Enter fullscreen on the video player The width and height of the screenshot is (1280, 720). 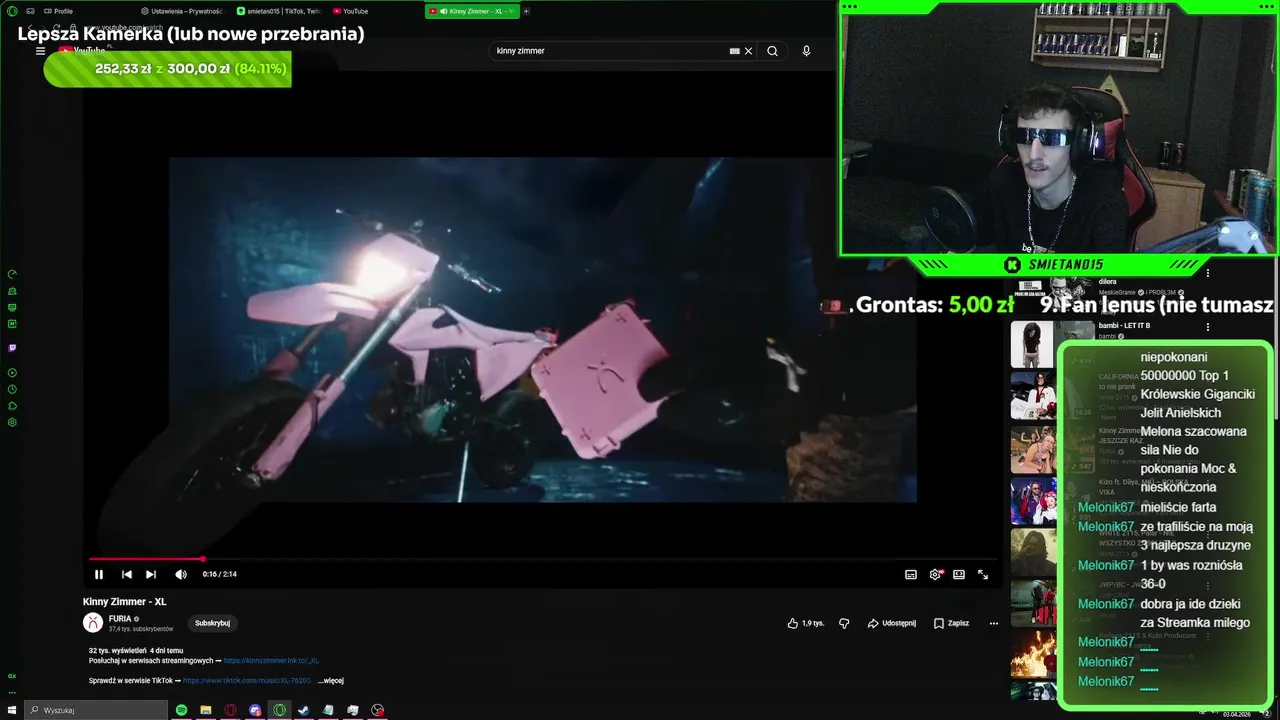pyautogui.click(x=983, y=574)
